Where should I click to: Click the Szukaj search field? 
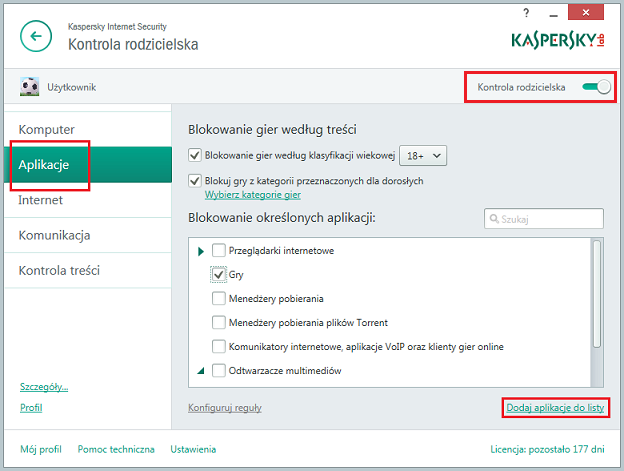pos(544,218)
